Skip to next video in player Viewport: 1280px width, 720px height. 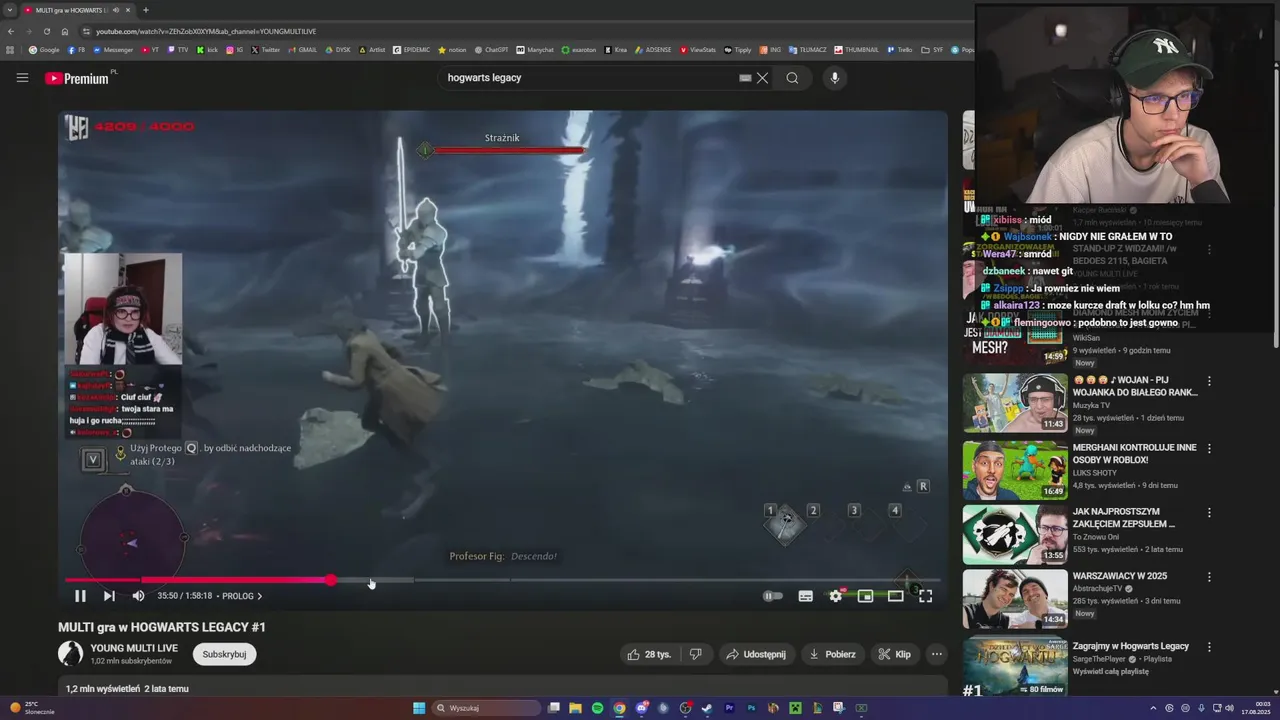click(x=109, y=596)
